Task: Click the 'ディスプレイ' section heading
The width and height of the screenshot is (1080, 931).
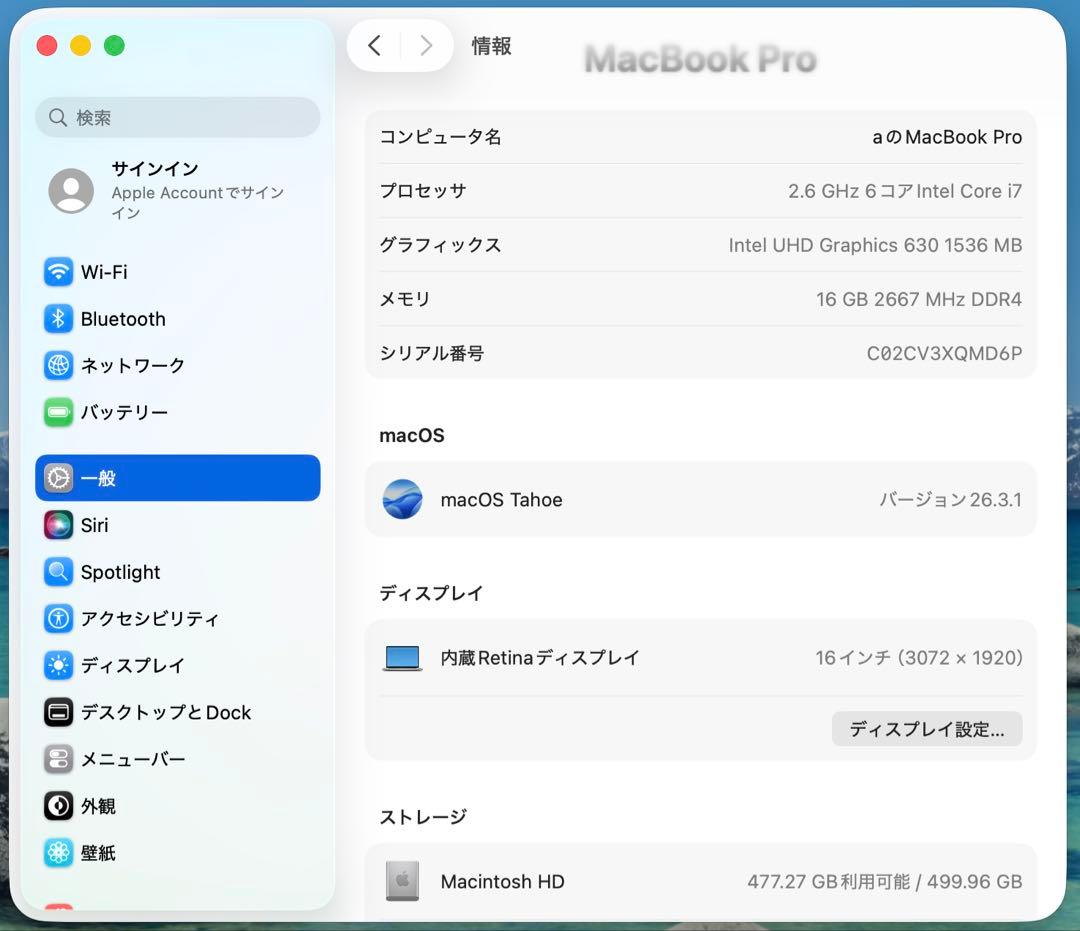Action: tap(431, 593)
